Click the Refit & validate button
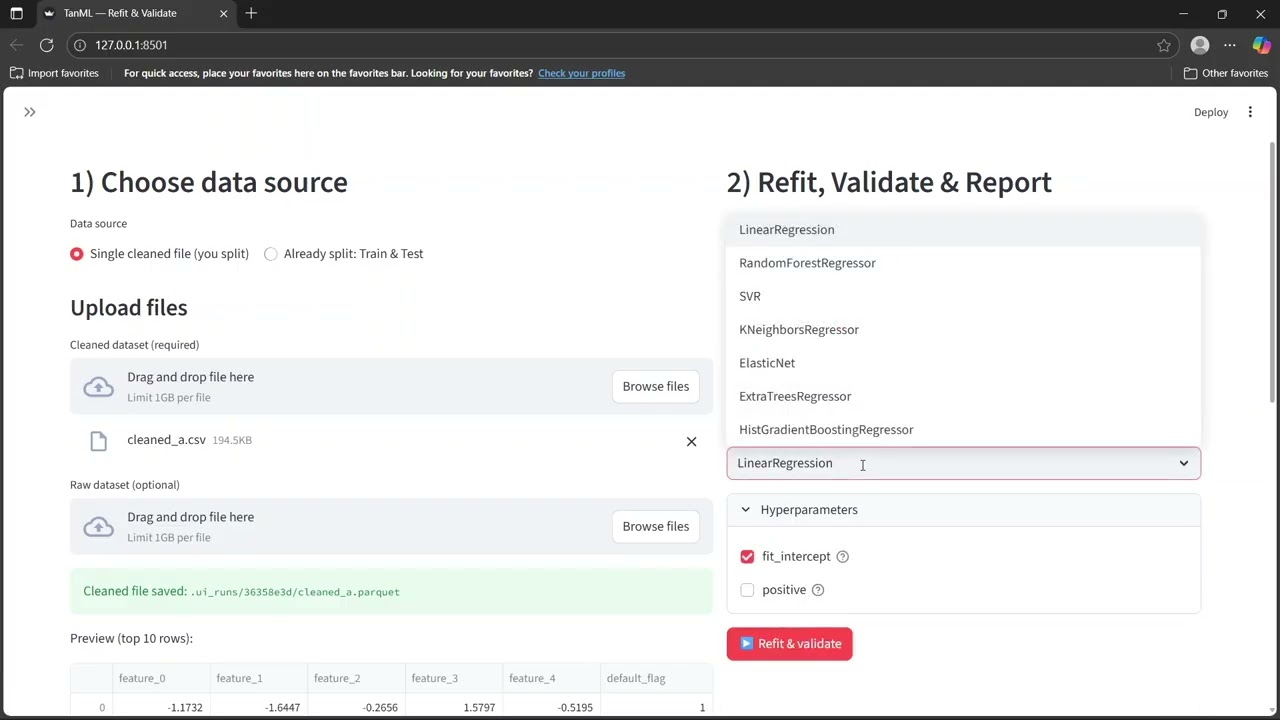The height and width of the screenshot is (720, 1280). point(789,644)
